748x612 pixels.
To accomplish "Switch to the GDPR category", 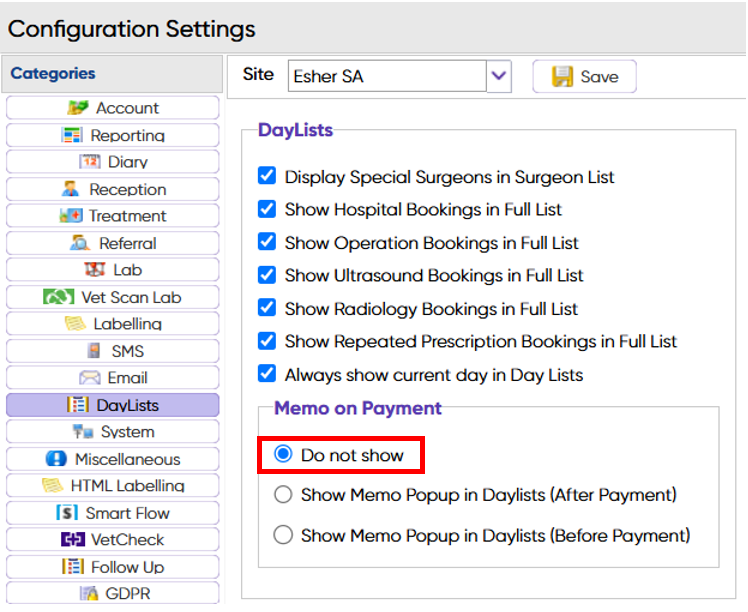I will 113,593.
